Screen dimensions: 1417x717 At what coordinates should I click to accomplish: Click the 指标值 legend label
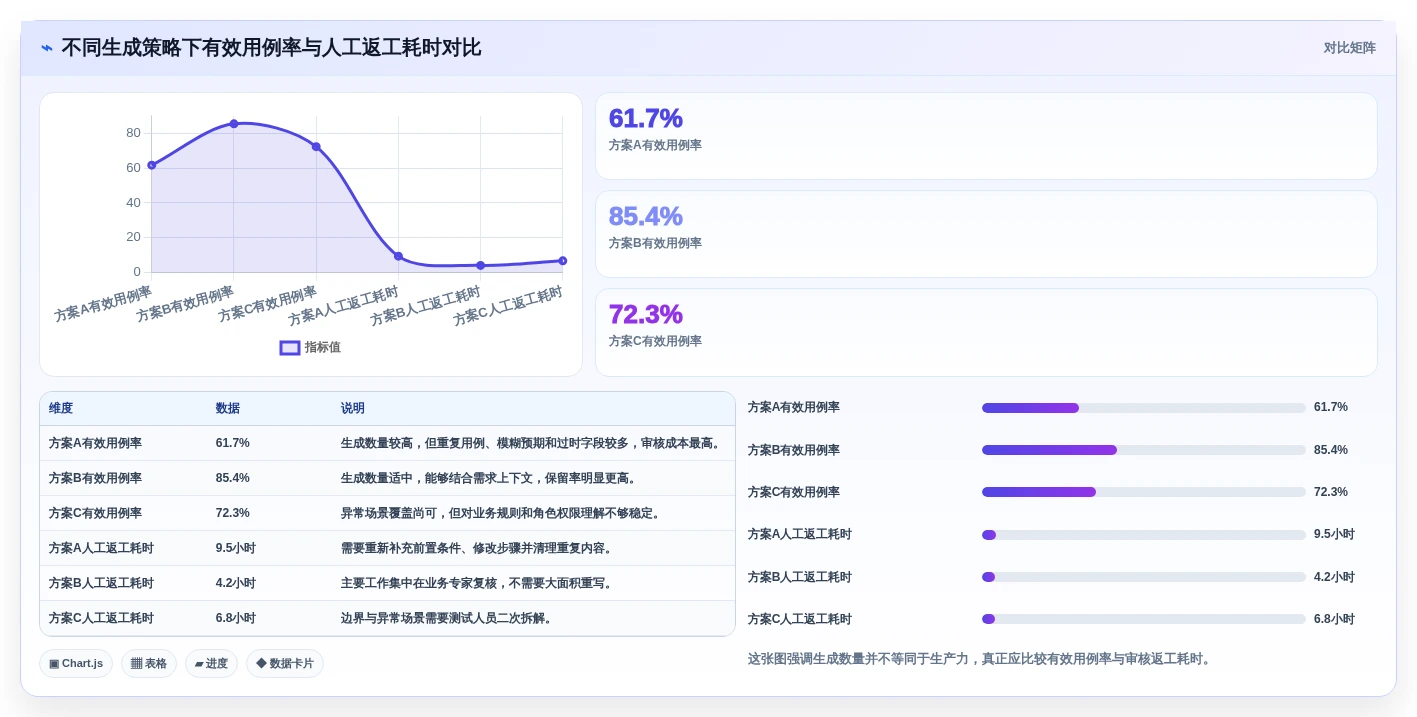coord(323,348)
